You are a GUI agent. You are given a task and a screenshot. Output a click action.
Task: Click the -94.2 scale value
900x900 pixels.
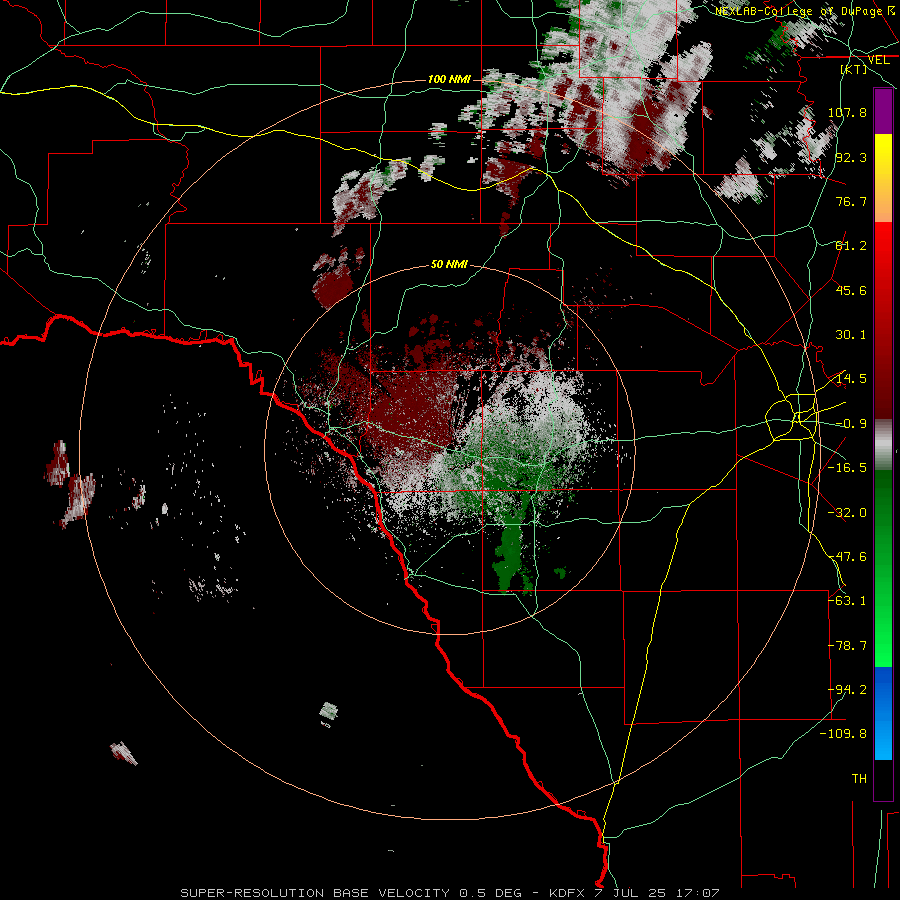coord(847,690)
